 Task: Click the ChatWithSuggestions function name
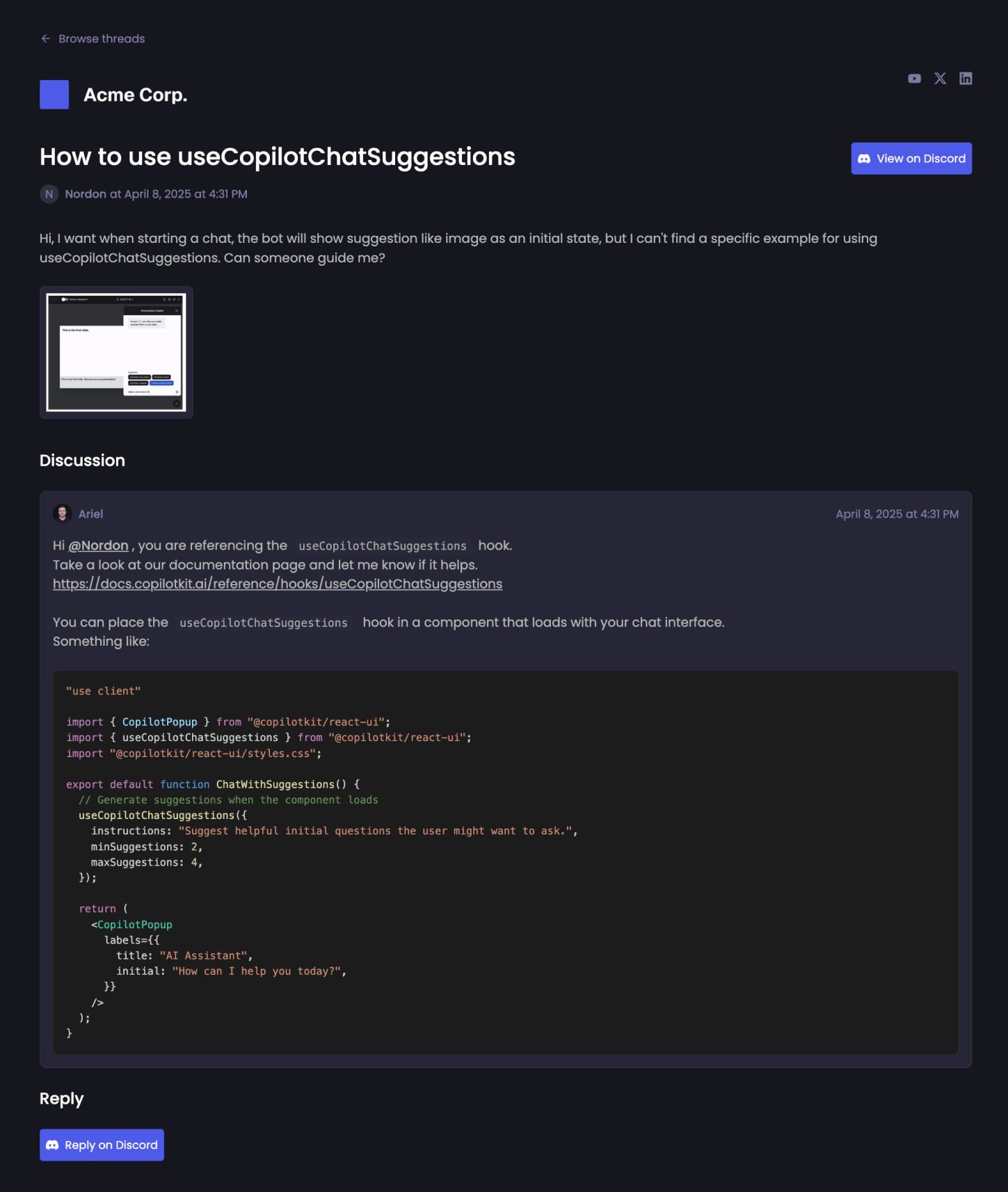point(275,784)
